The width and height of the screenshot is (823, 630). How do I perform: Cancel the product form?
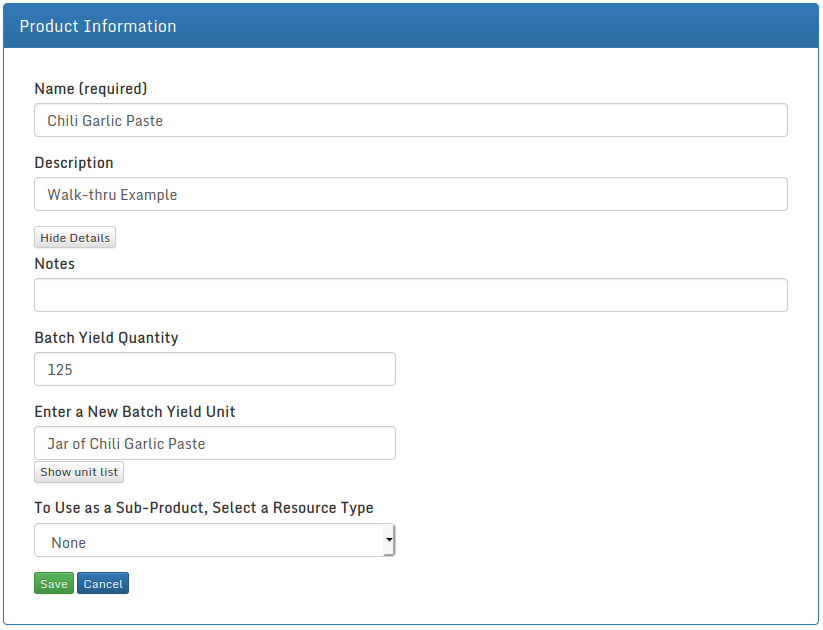[x=103, y=584]
